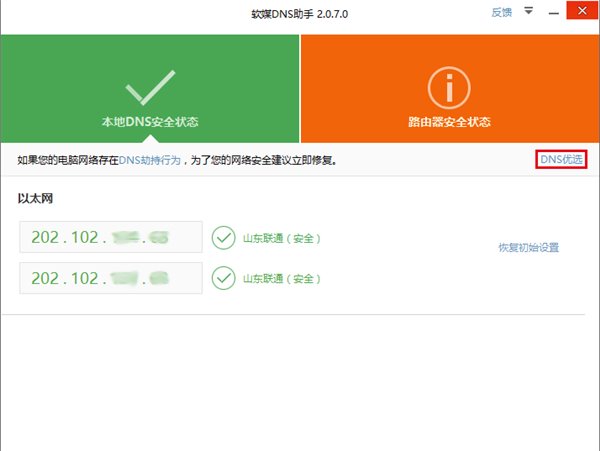Switch to the 本地DNS安全状态 tab label
Viewport: 600px width, 451px height.
[x=150, y=123]
